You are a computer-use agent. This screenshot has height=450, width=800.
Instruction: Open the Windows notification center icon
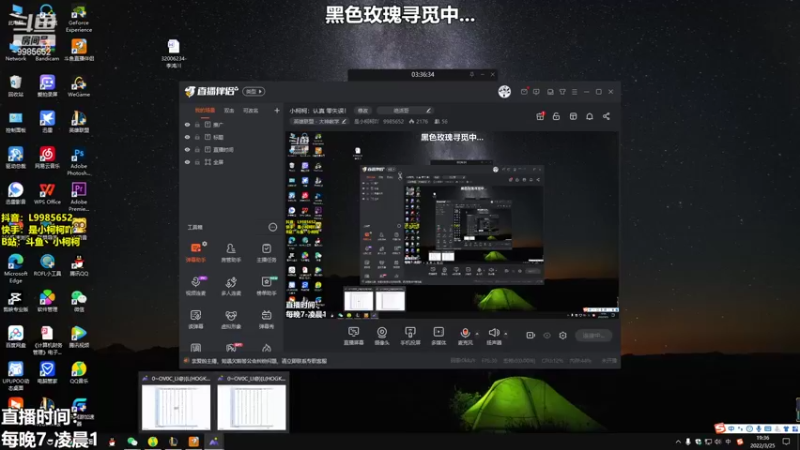click(x=786, y=442)
